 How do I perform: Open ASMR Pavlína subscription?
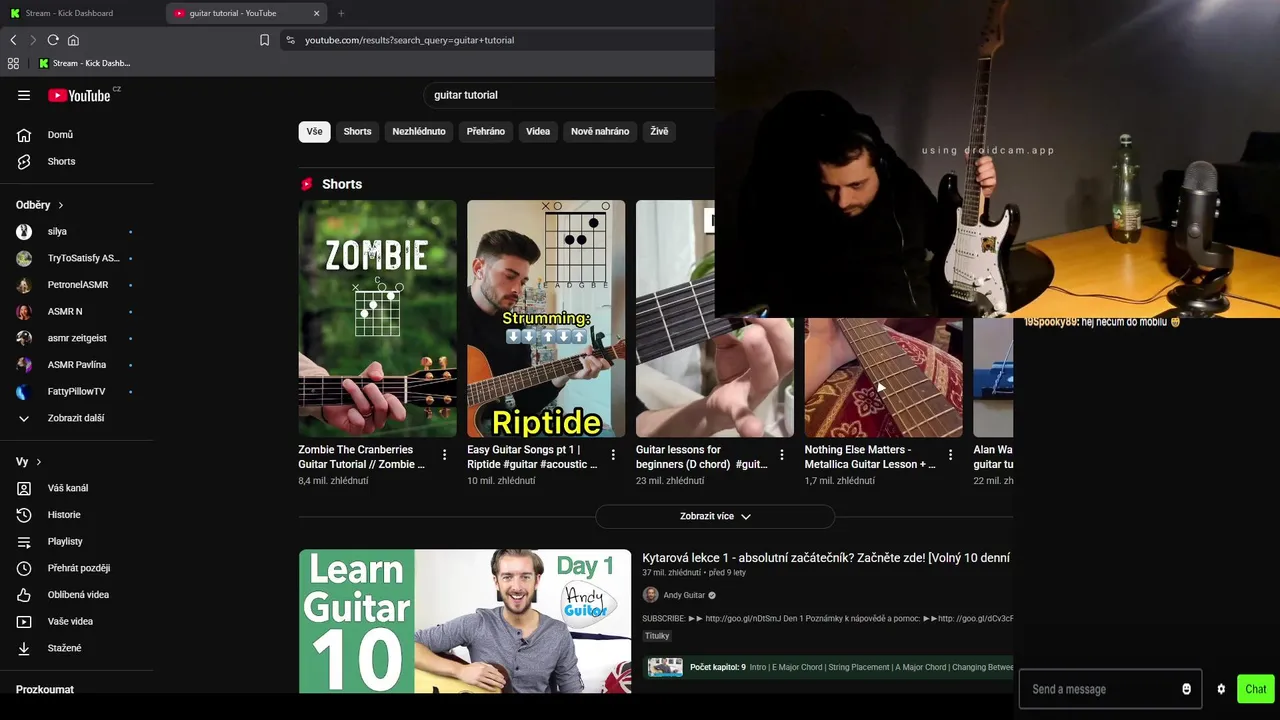pos(76,365)
